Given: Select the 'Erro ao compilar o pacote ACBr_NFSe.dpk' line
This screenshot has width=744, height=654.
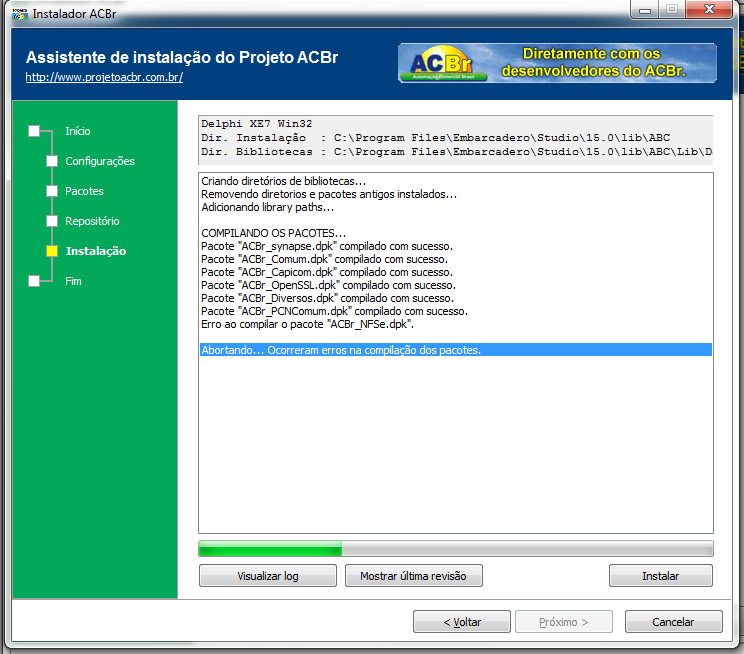Looking at the screenshot, I should click(x=307, y=324).
